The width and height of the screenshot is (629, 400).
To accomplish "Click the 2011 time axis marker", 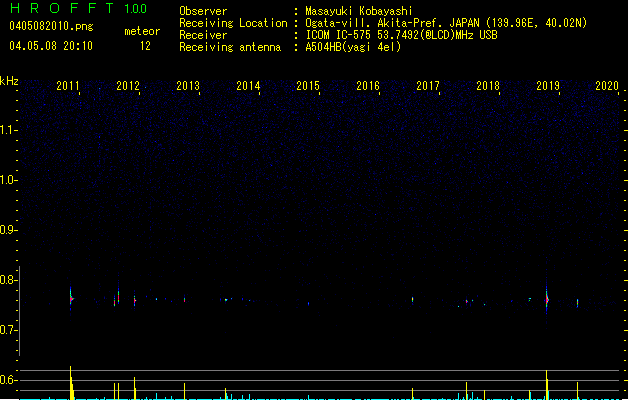I will tap(68, 86).
